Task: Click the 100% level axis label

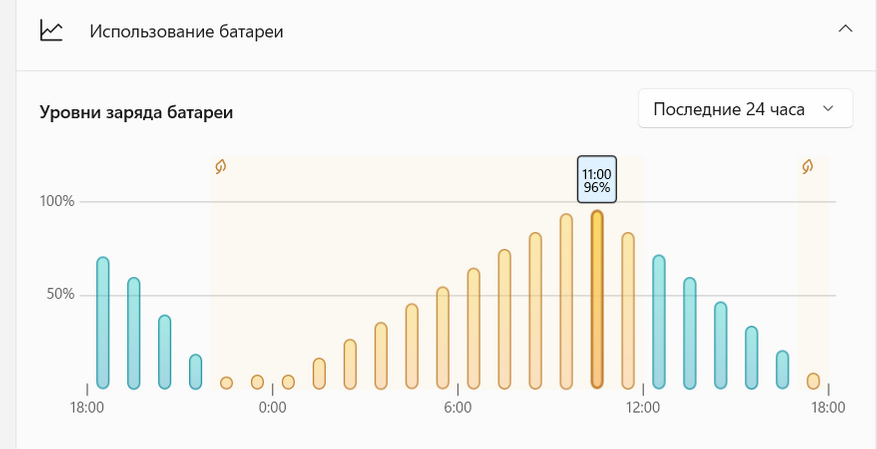Action: tap(57, 201)
